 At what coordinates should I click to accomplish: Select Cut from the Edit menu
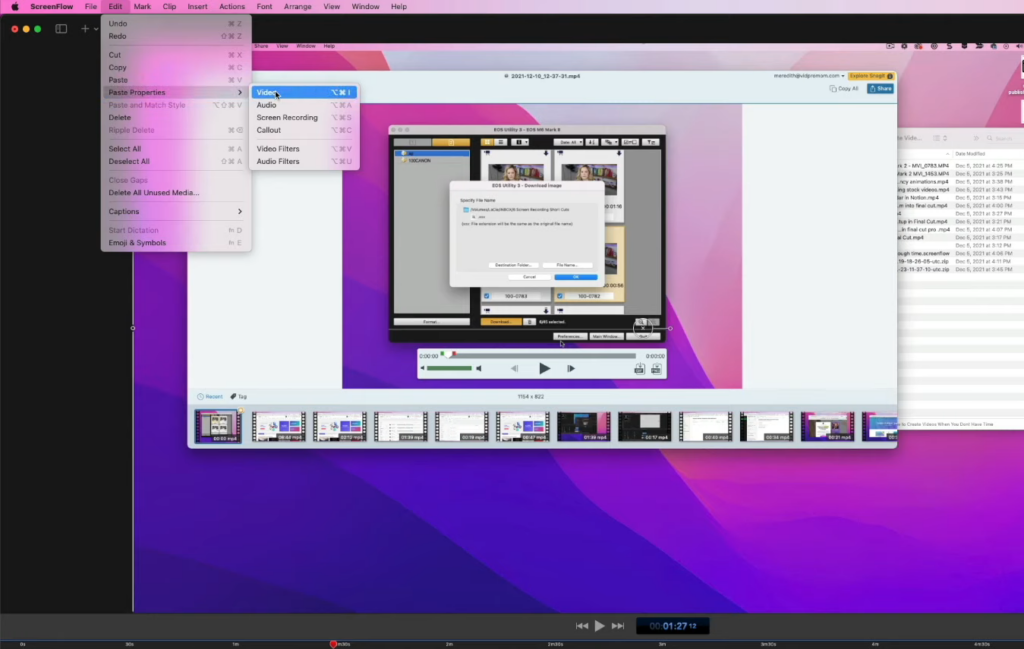[176, 55]
